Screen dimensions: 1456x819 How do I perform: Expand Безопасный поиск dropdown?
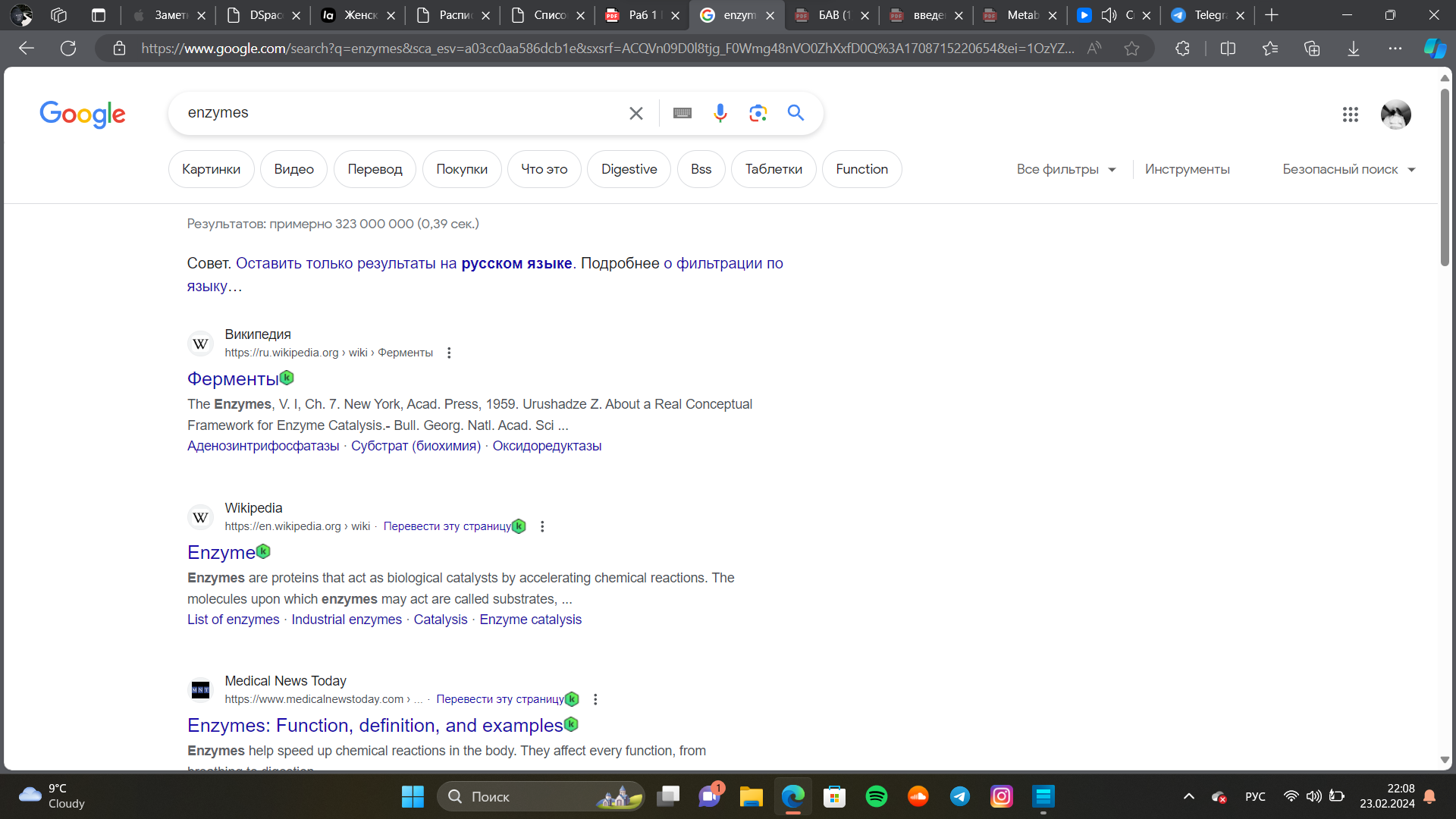pyautogui.click(x=1349, y=169)
